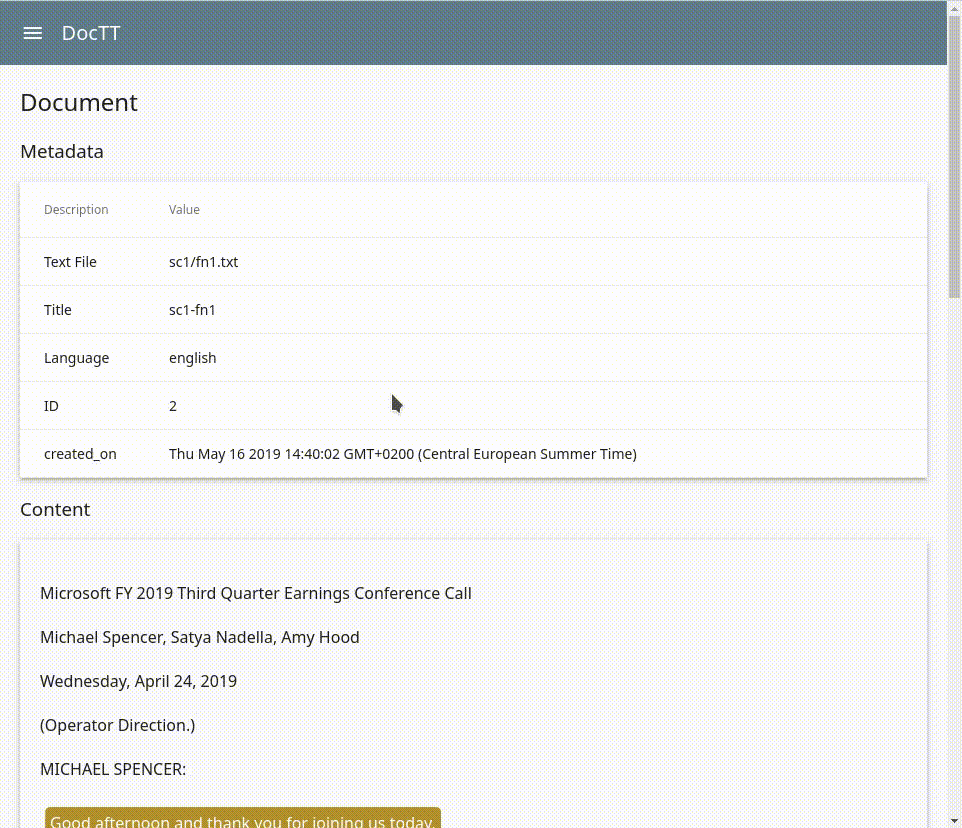Image resolution: width=962 pixels, height=828 pixels.
Task: Click the Metadata section heading
Action: [x=61, y=151]
